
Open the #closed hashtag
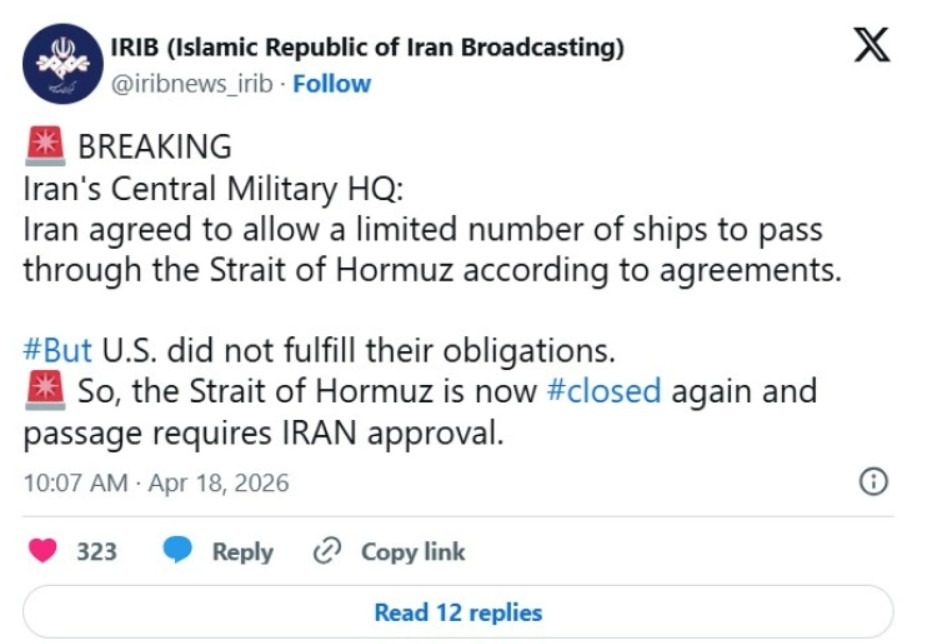[604, 390]
